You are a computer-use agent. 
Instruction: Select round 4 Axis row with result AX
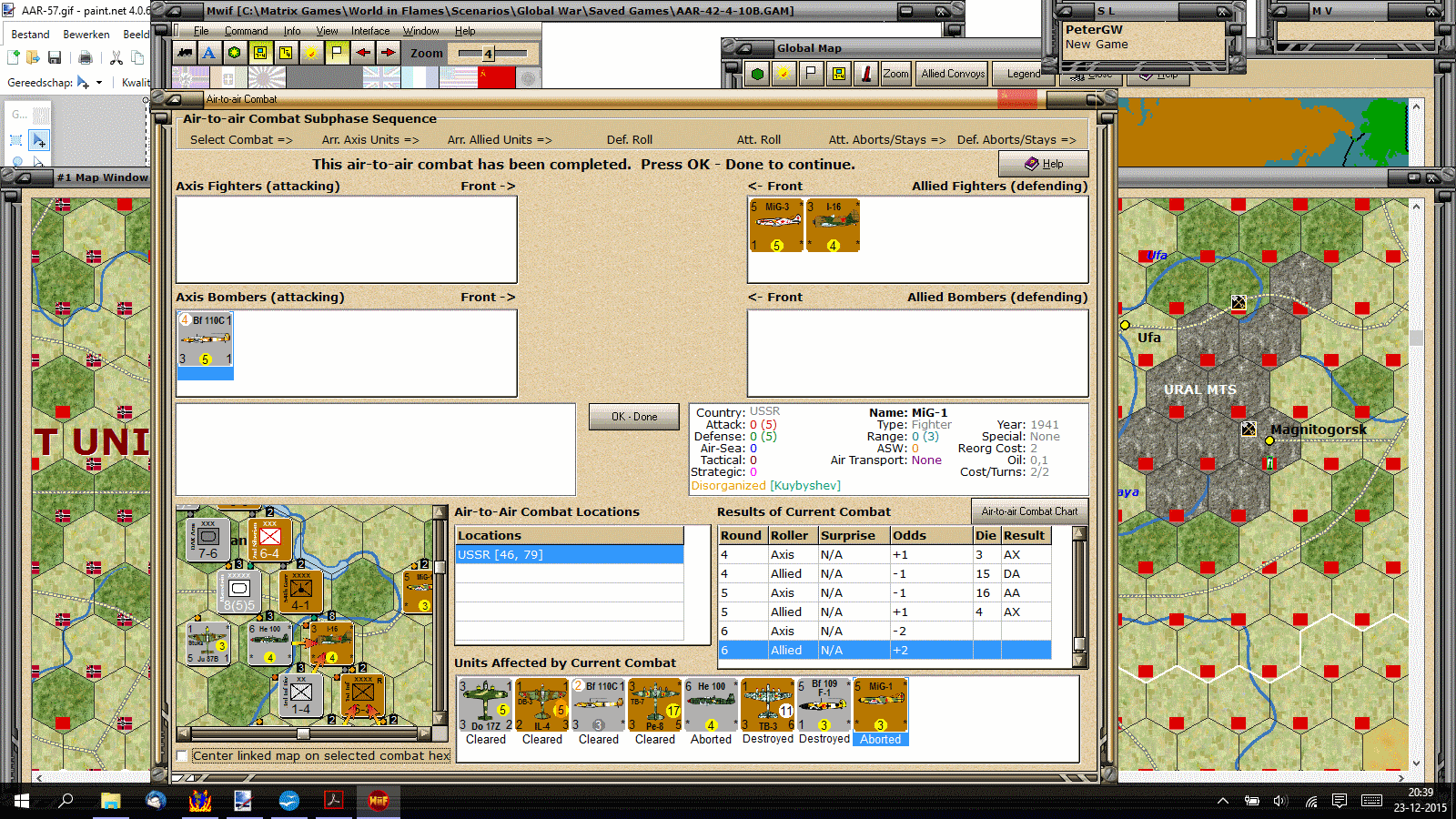pyautogui.click(x=885, y=555)
